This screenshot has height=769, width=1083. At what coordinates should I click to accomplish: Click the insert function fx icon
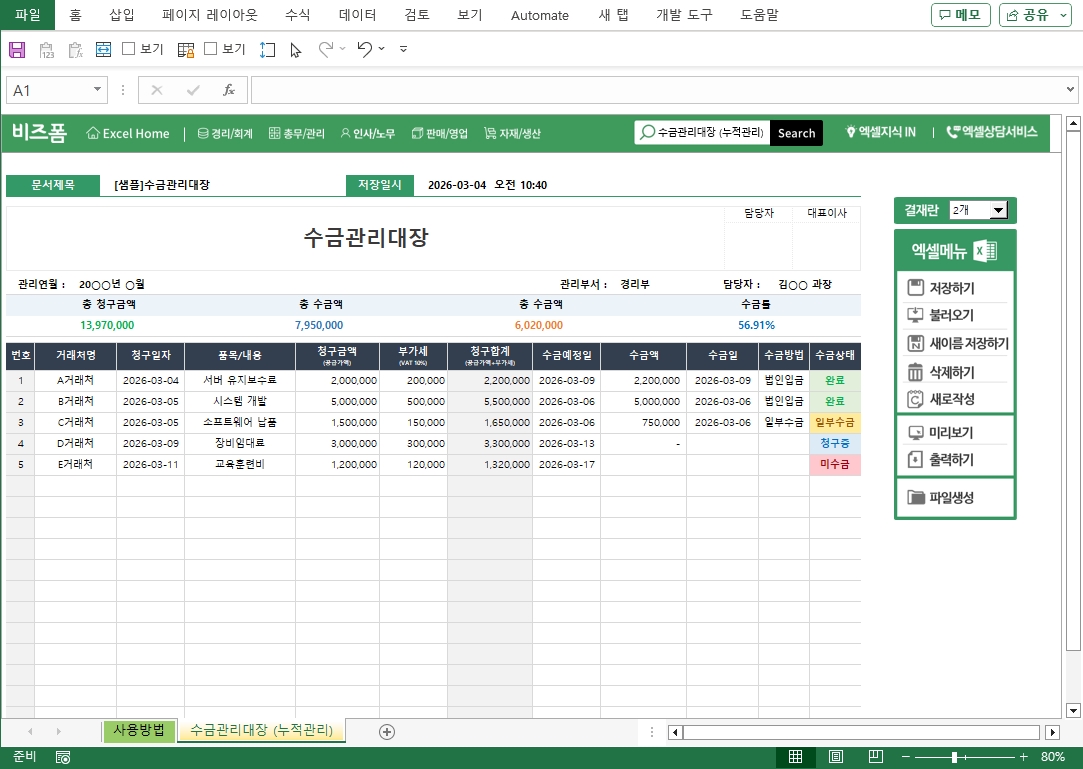(x=228, y=90)
